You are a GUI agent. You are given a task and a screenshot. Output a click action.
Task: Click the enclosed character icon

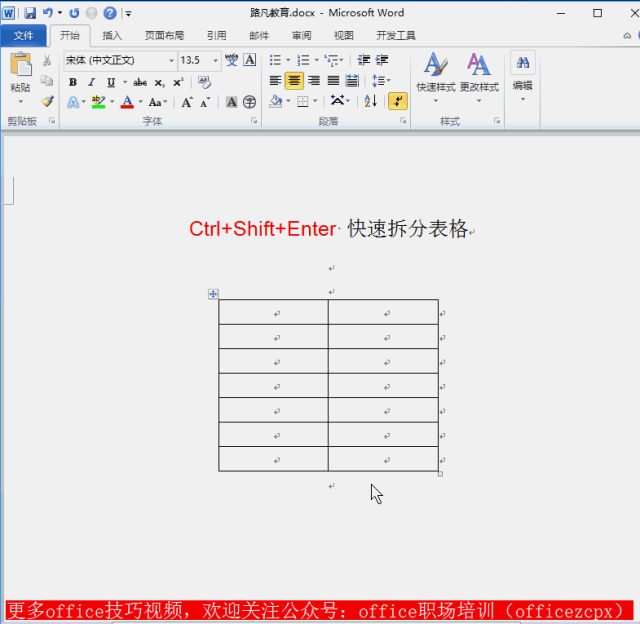[x=249, y=102]
